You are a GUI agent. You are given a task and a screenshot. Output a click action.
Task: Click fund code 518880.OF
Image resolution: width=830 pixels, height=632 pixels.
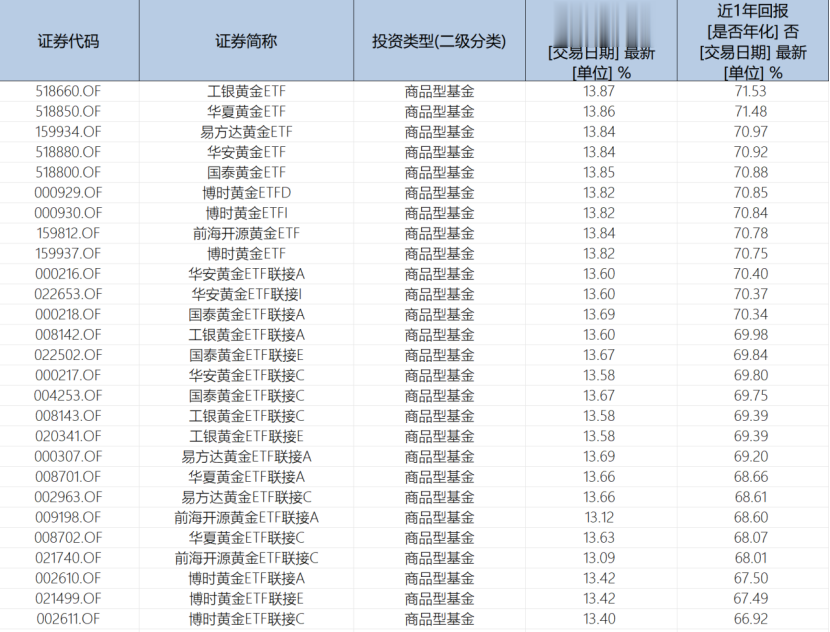coord(68,152)
